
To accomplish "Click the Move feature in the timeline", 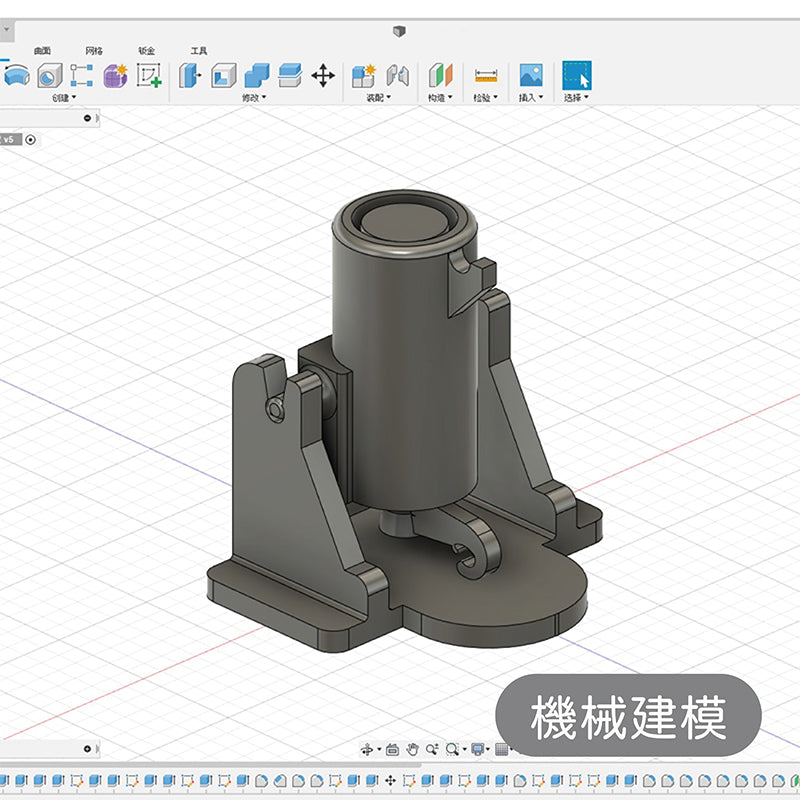I will 390,781.
